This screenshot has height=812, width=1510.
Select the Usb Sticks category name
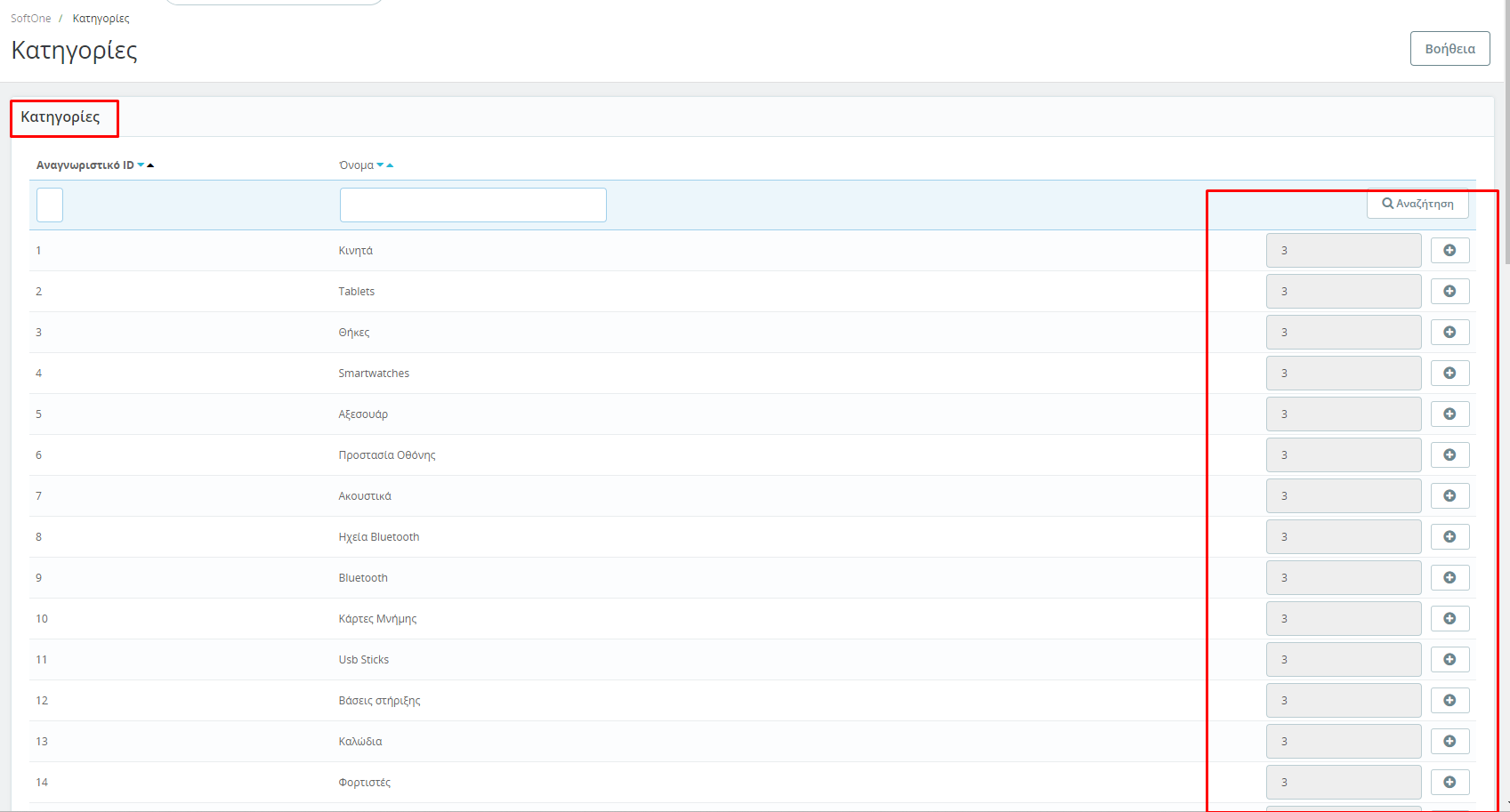pyautogui.click(x=364, y=660)
